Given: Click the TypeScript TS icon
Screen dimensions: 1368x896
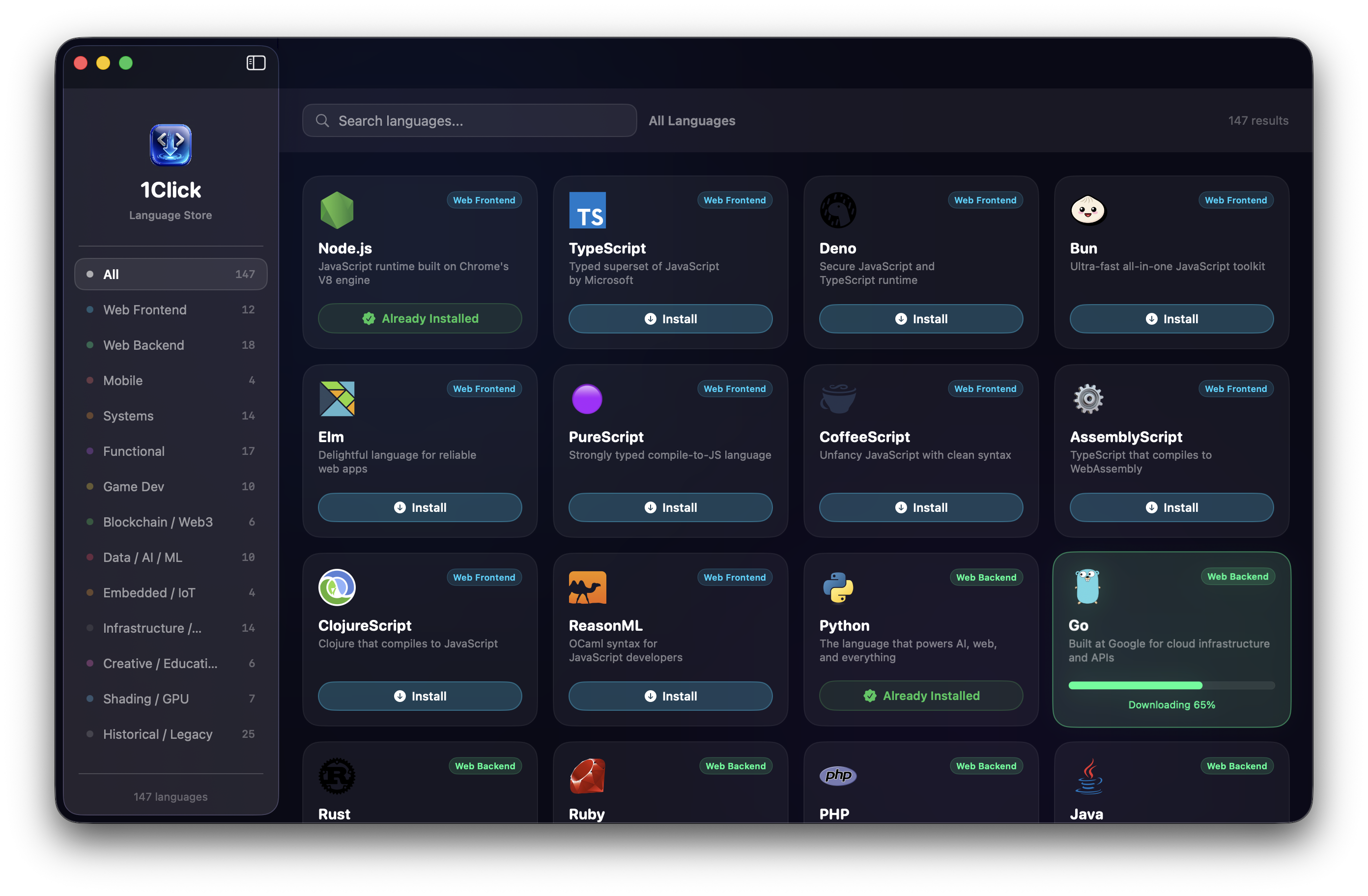Looking at the screenshot, I should tap(587, 210).
